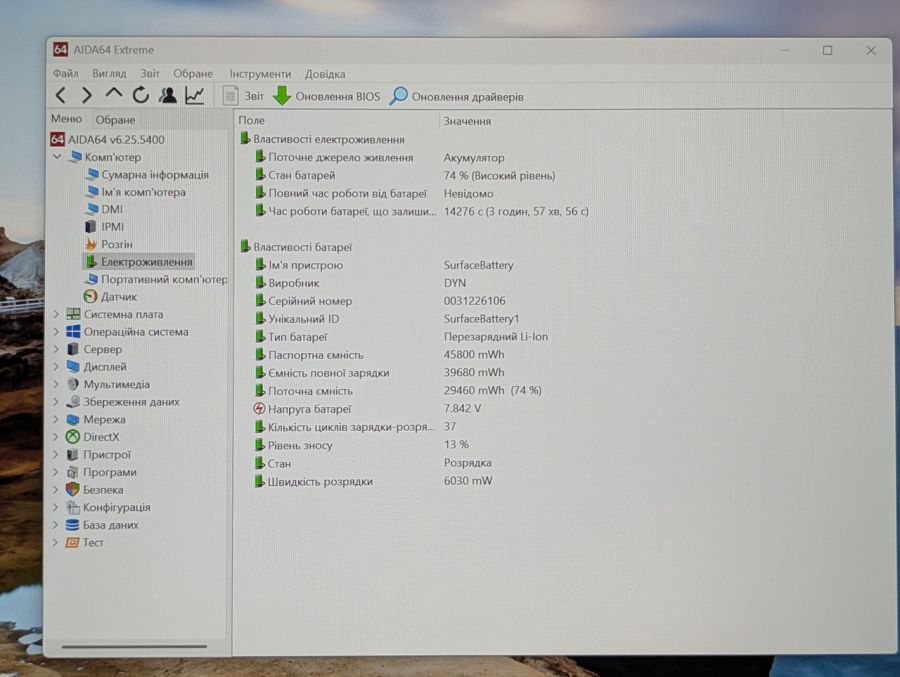Expand the Мережа tree node

[x=56, y=419]
